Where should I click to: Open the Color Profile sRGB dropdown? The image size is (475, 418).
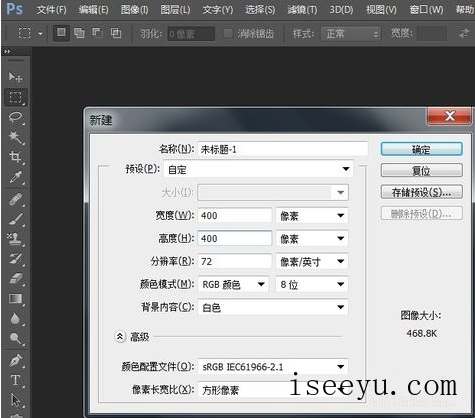pos(273,367)
